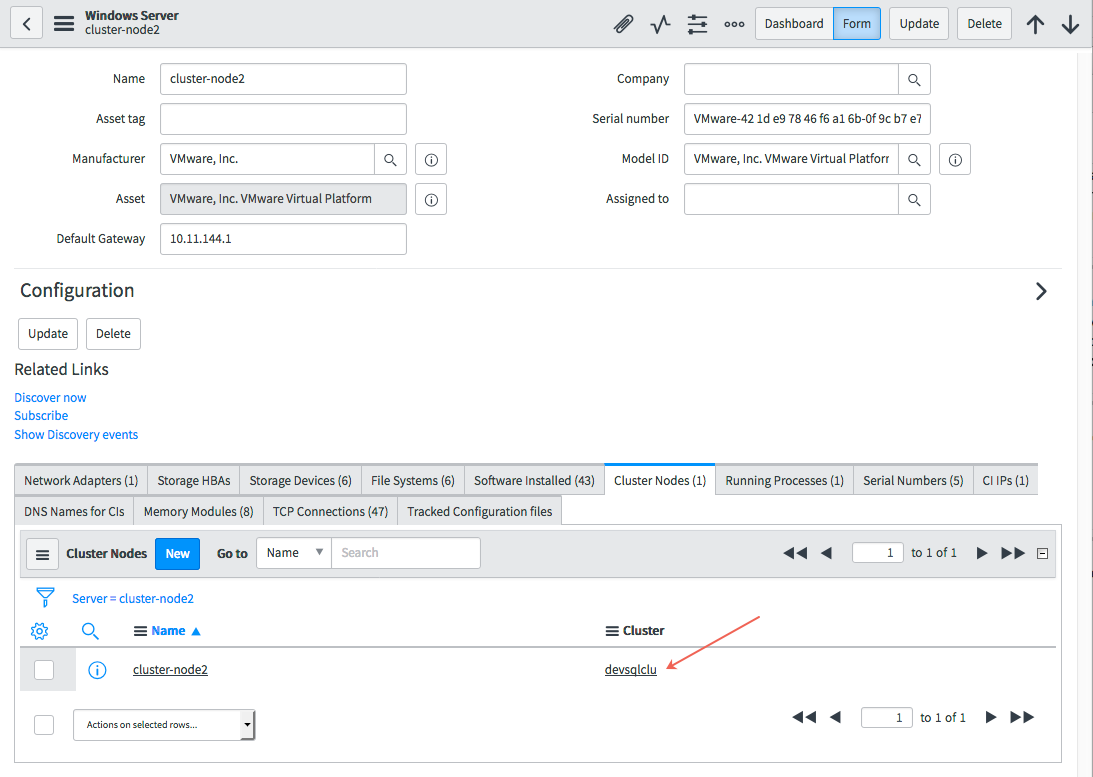Switch to Storage Devices tab
The width and height of the screenshot is (1093, 777).
pos(300,480)
